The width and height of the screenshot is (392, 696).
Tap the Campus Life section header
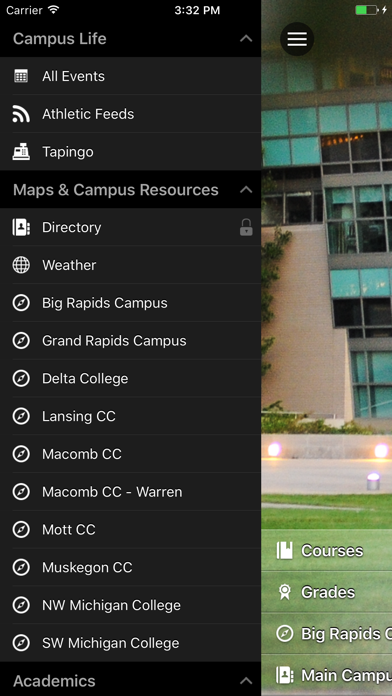(x=131, y=39)
